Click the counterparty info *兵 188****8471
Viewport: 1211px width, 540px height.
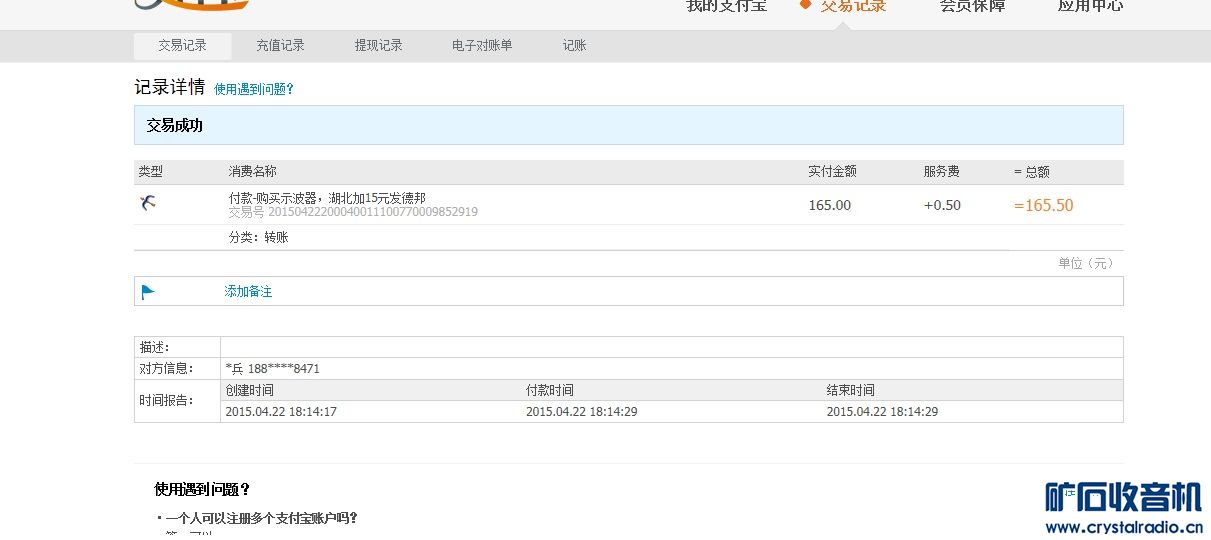(273, 369)
